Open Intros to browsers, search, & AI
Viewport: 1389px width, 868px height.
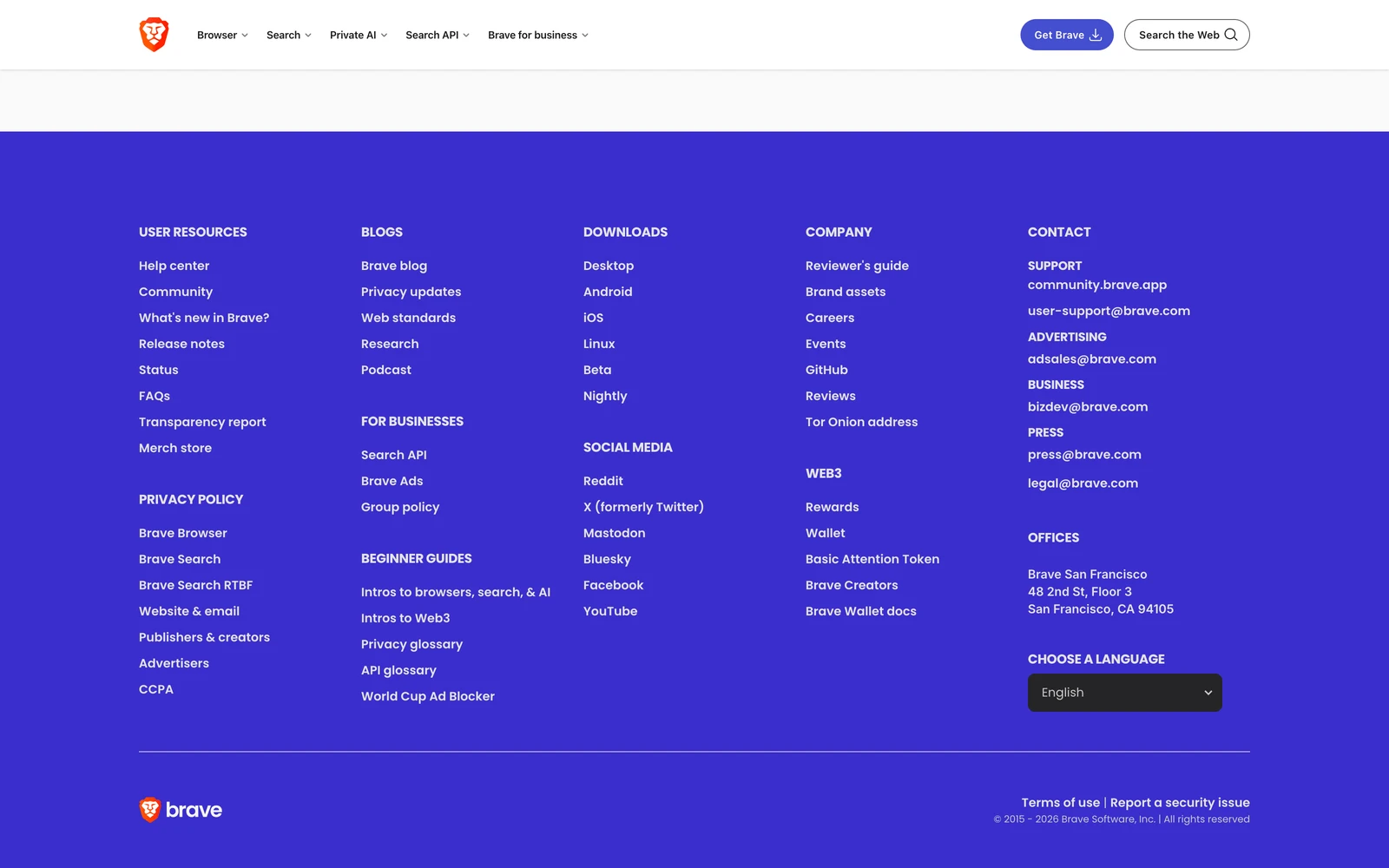456,592
